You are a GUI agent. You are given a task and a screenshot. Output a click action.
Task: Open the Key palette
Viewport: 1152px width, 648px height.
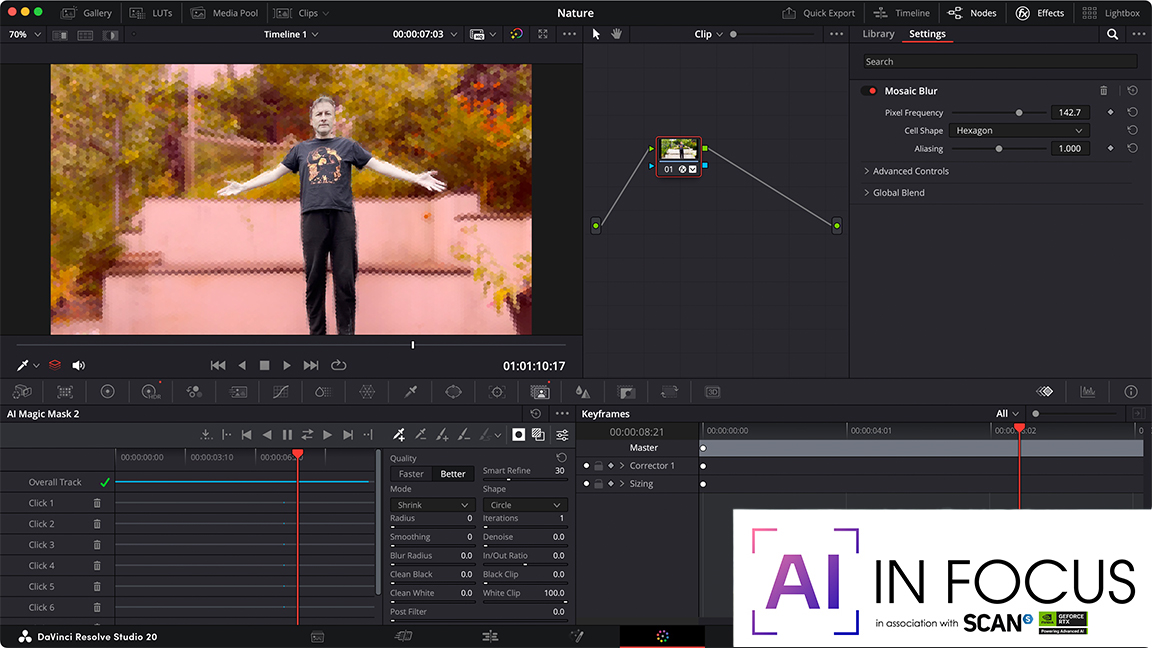[626, 392]
